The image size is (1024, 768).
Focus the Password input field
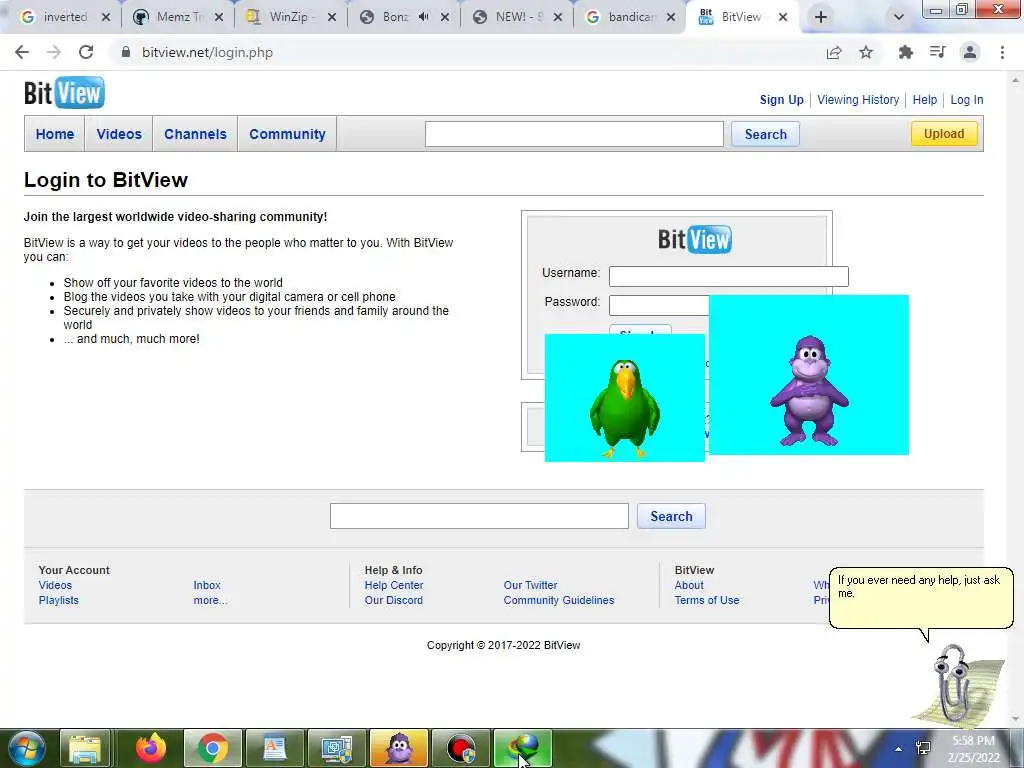pyautogui.click(x=659, y=305)
